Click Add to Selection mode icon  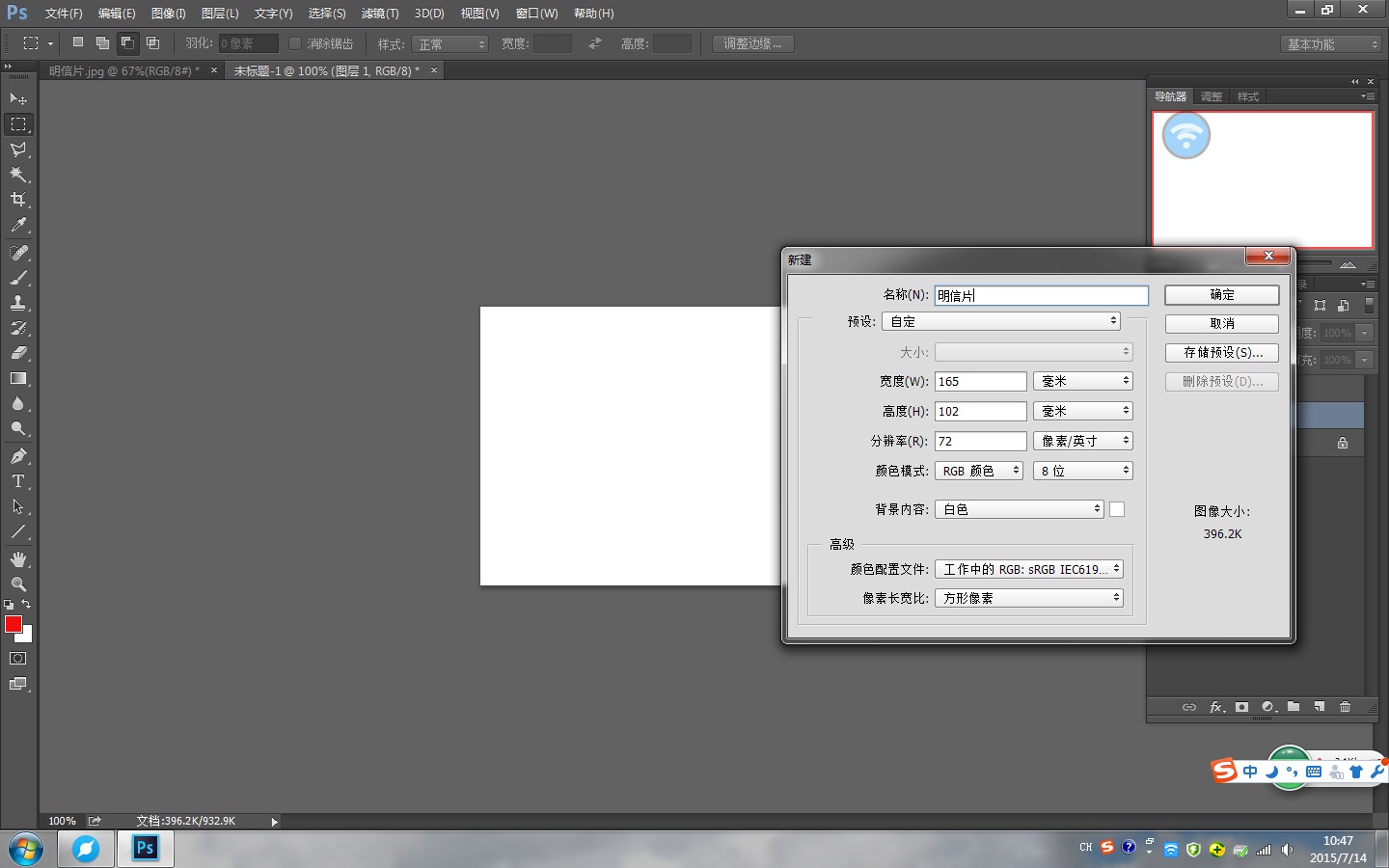click(x=102, y=42)
